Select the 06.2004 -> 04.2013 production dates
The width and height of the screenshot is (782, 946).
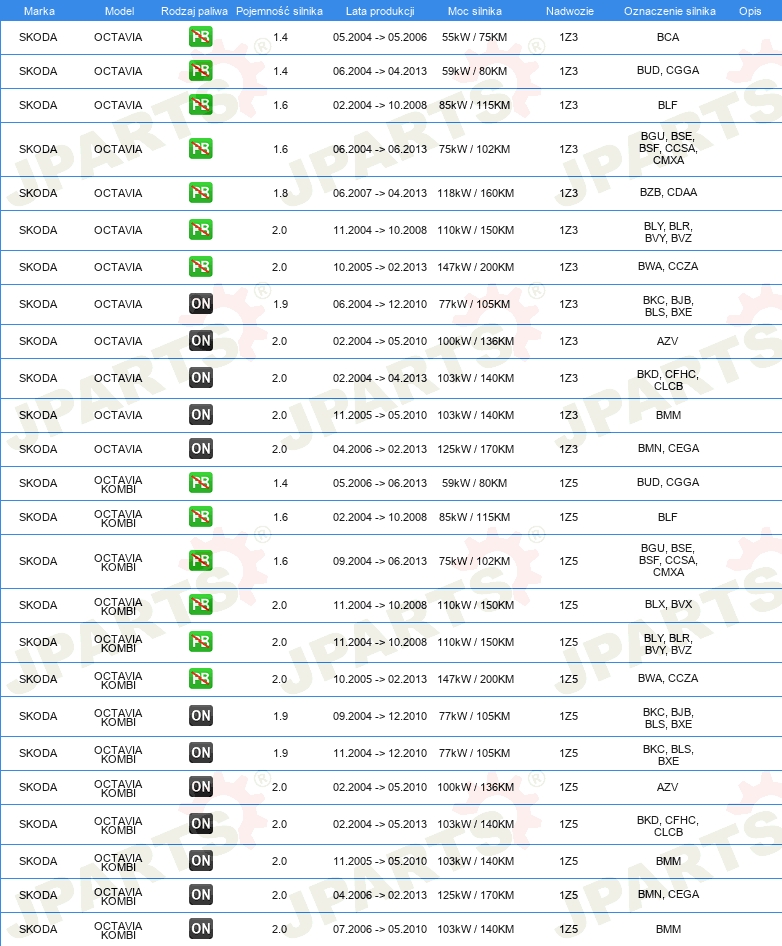tap(380, 71)
